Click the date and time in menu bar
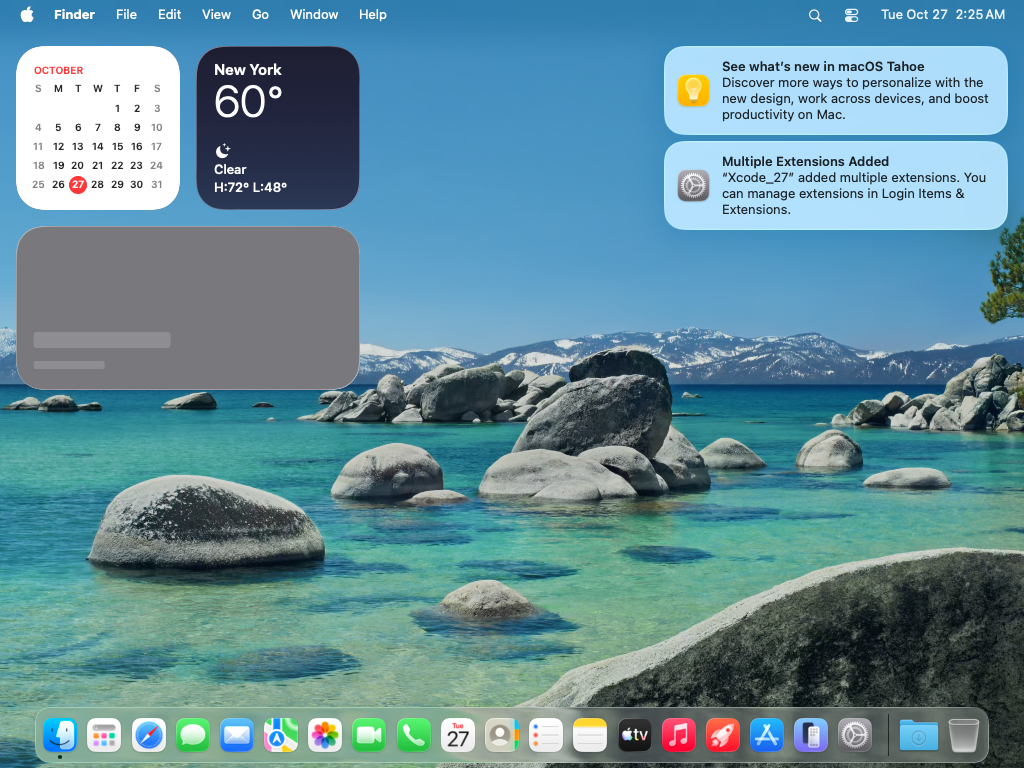Screen dimensions: 1024x768 (x=942, y=14)
